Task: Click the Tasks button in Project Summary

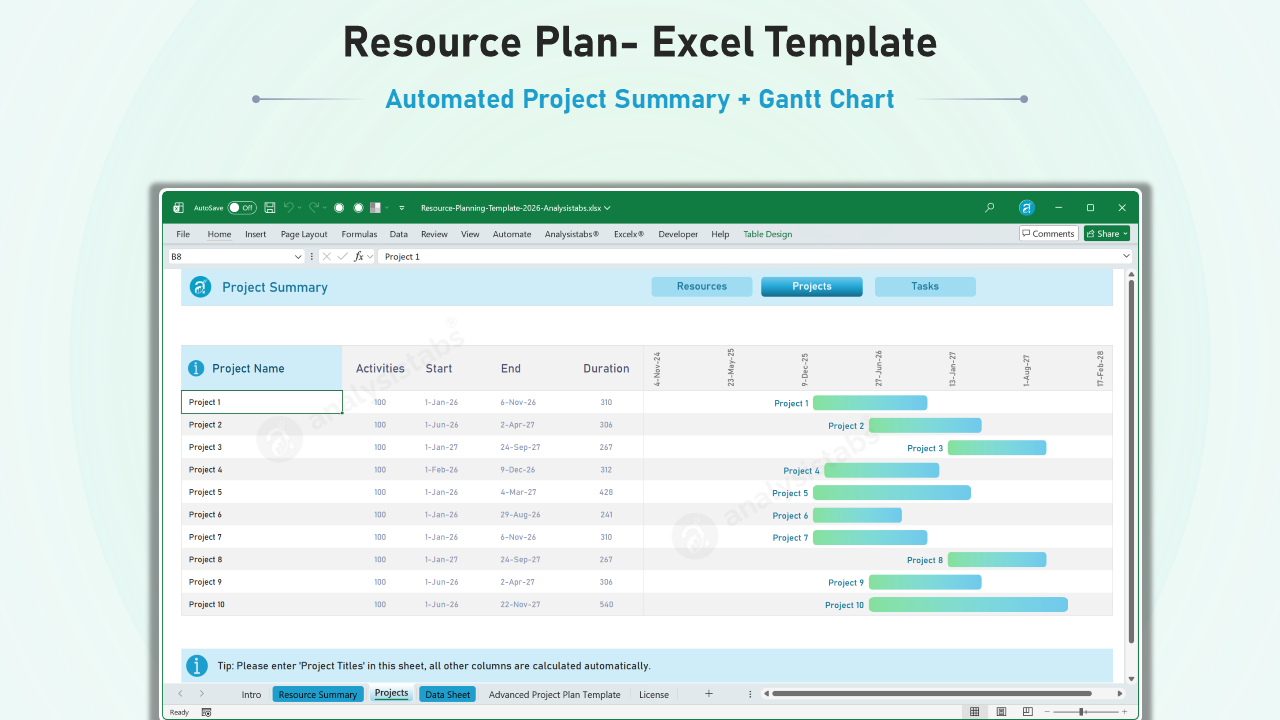Action: (925, 286)
